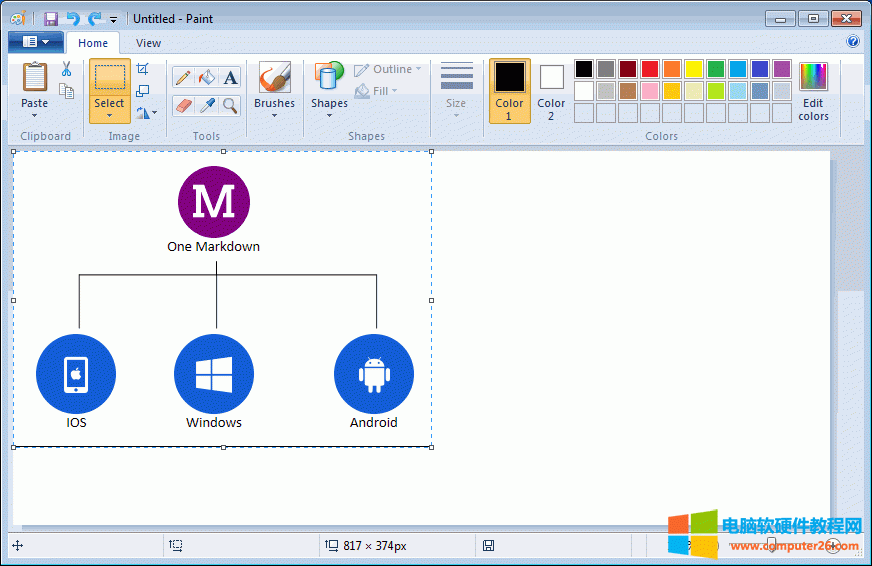Click the top middle selection handle
The image size is (872, 566).
tap(224, 151)
